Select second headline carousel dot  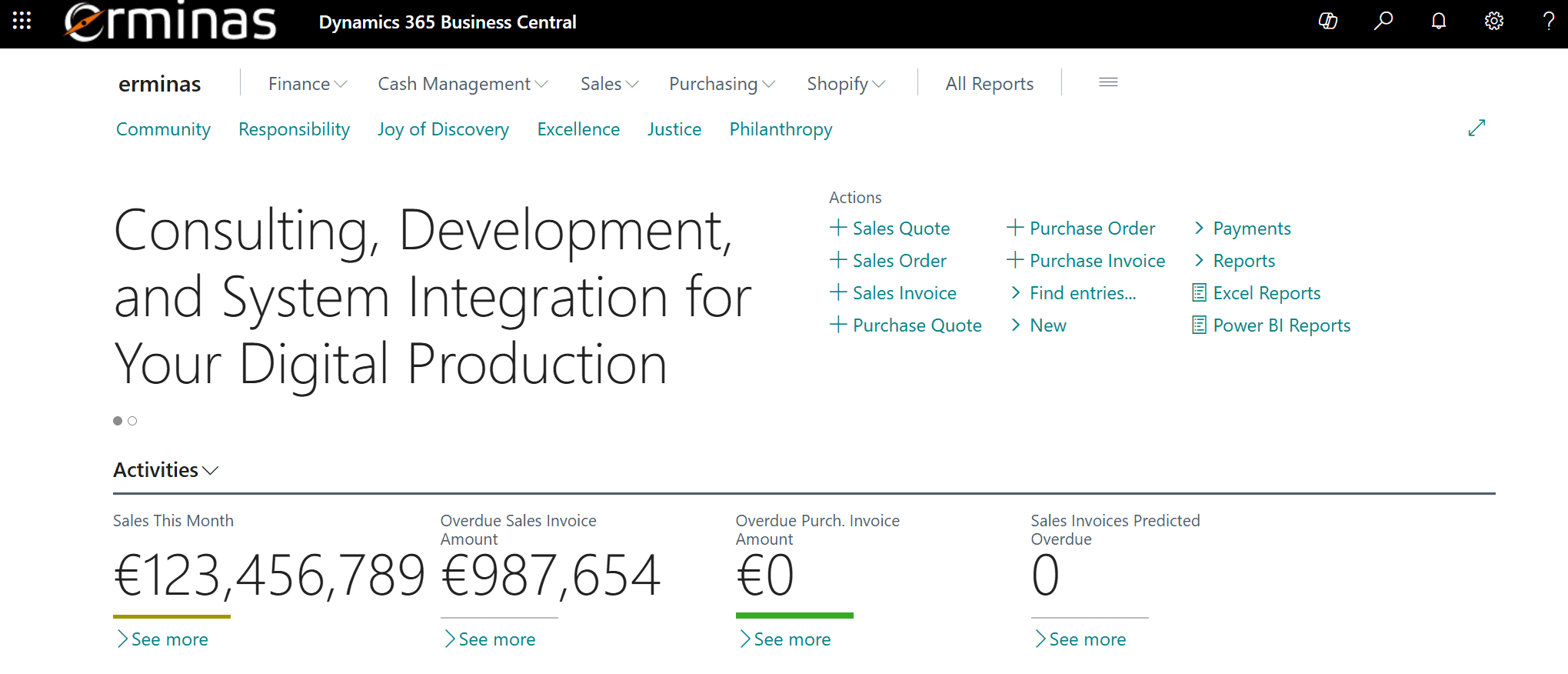tap(132, 421)
